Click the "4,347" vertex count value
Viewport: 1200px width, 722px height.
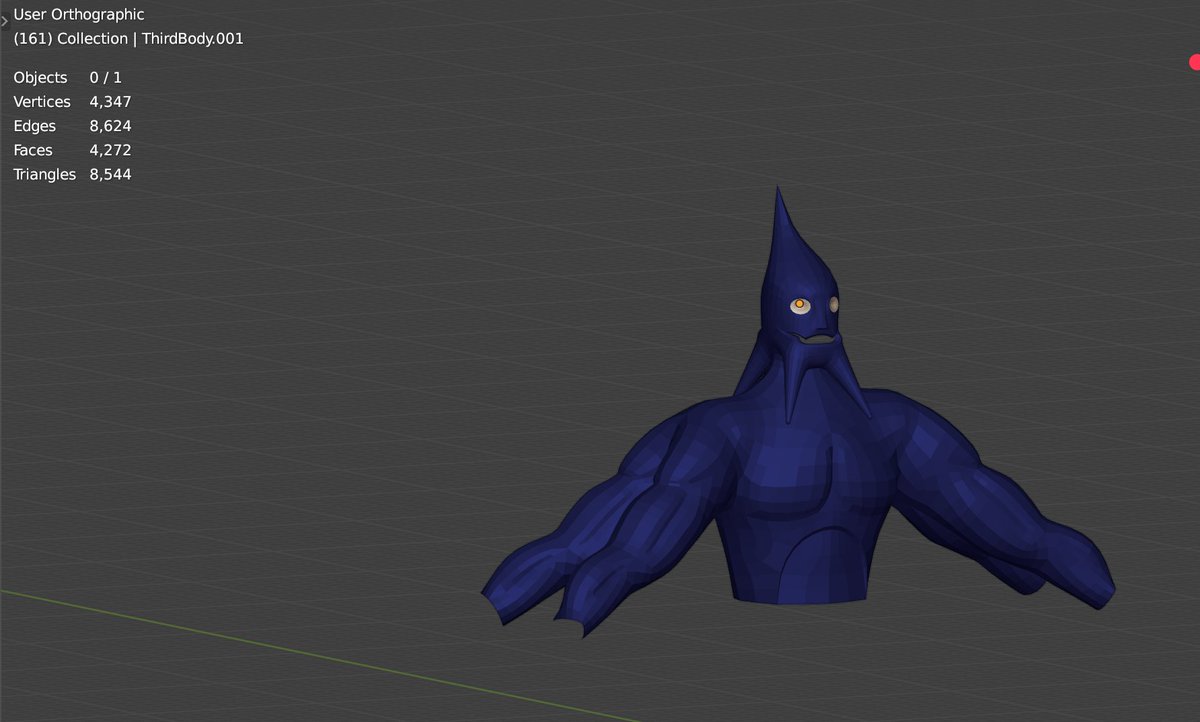click(x=110, y=102)
